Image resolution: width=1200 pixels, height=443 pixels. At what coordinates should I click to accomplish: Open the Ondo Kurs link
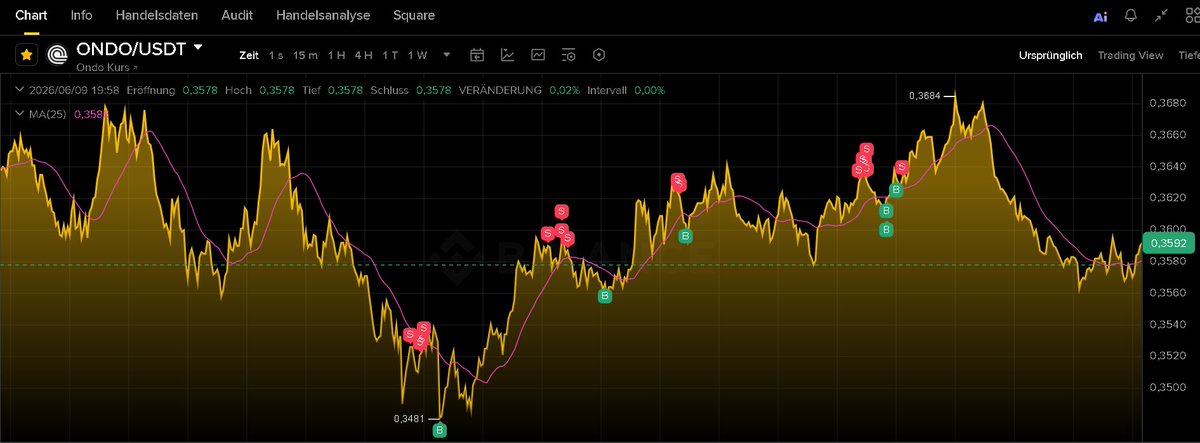coord(107,68)
